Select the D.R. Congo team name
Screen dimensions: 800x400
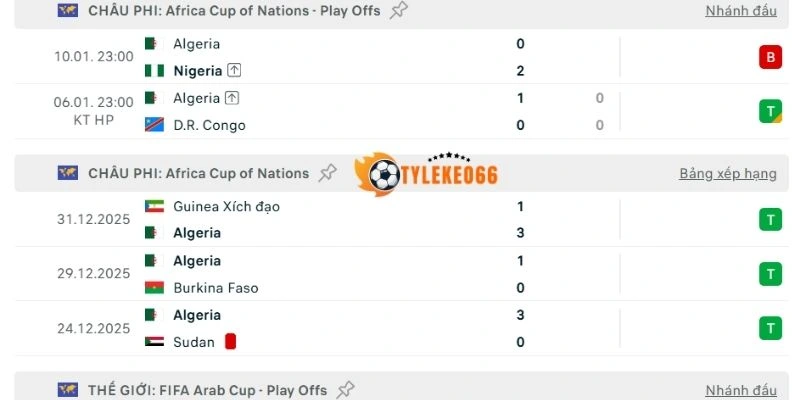[x=209, y=125]
